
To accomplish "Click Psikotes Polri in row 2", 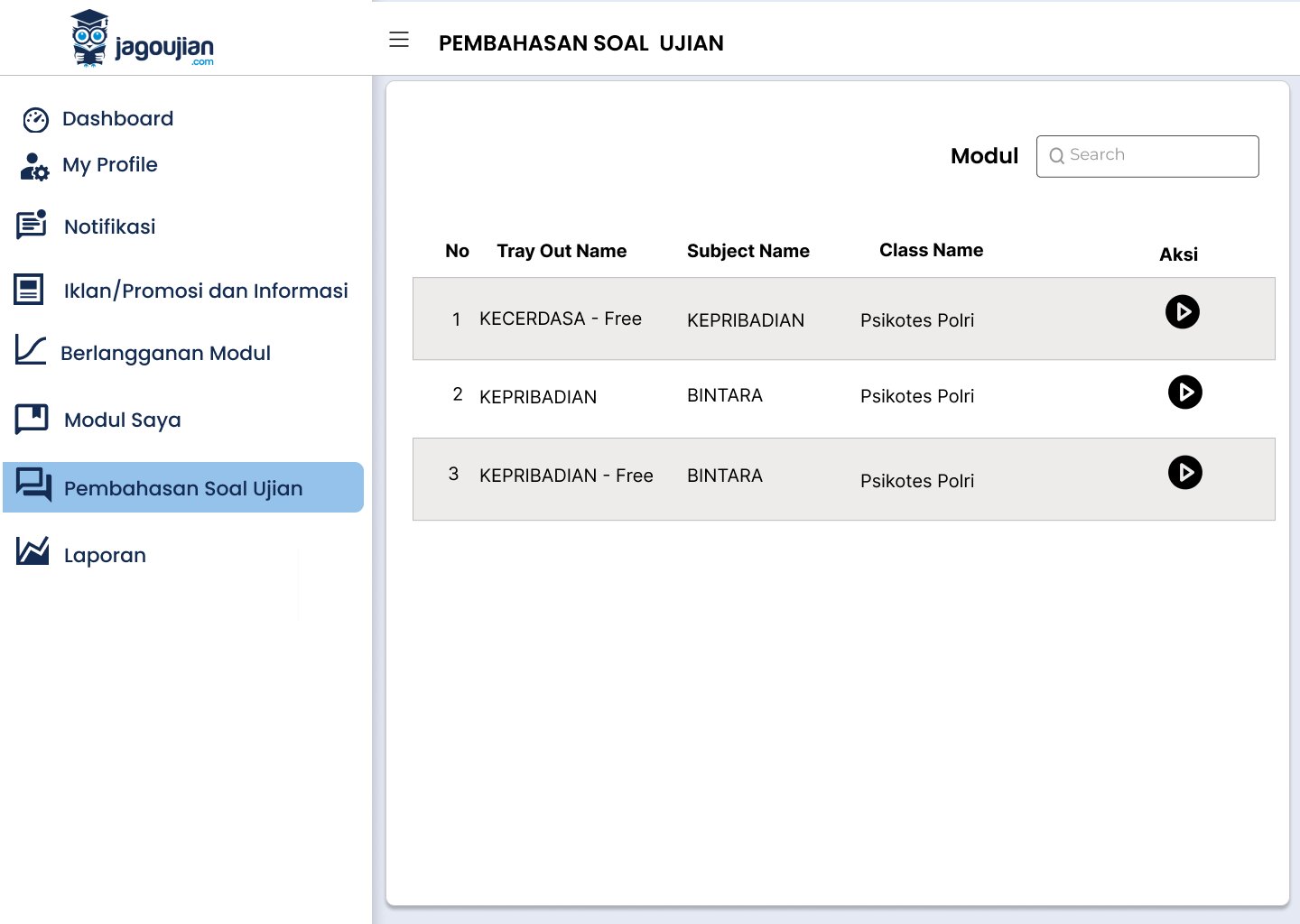I will click(917, 396).
